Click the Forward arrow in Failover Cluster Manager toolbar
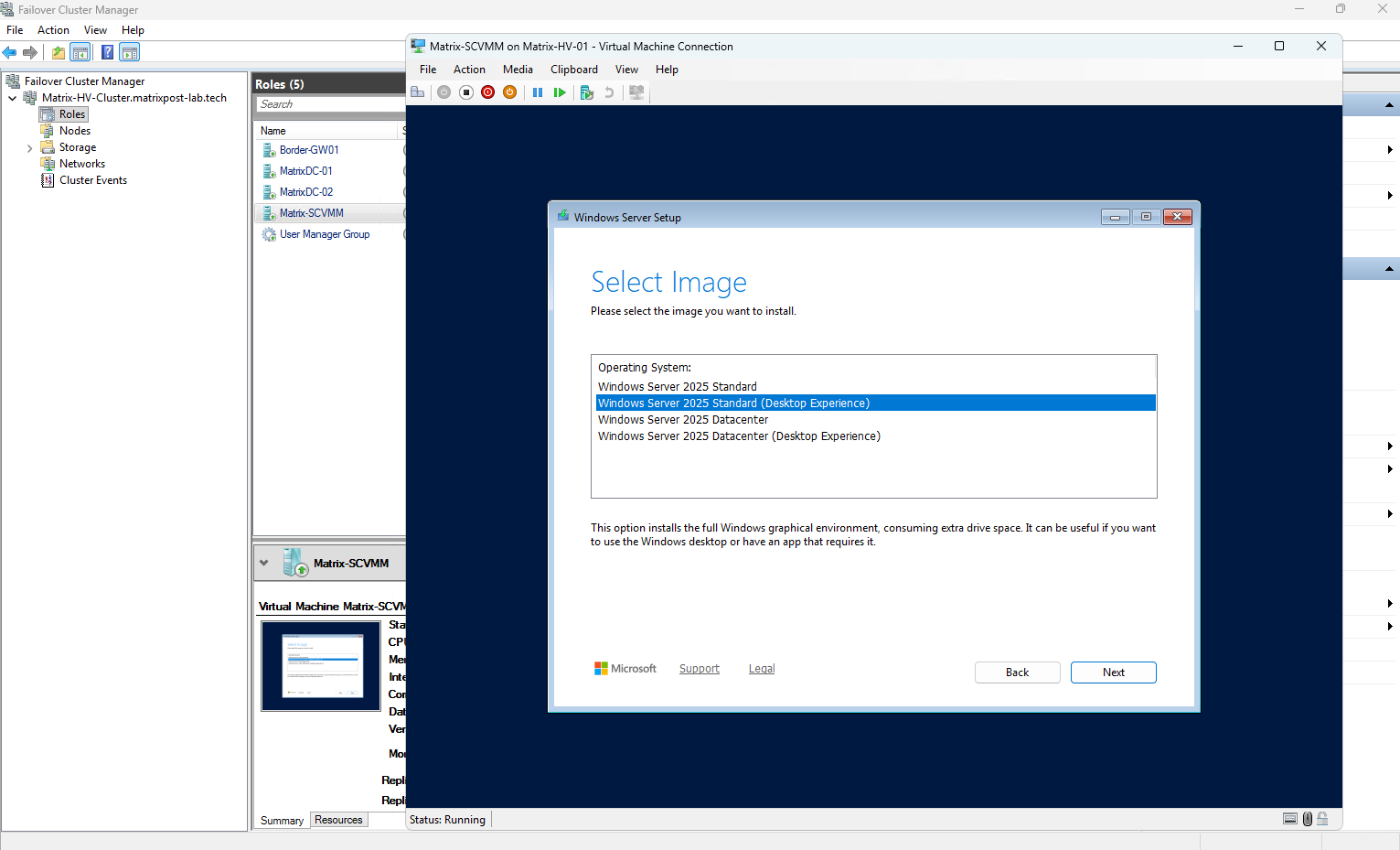Image resolution: width=1400 pixels, height=850 pixels. pyautogui.click(x=30, y=52)
